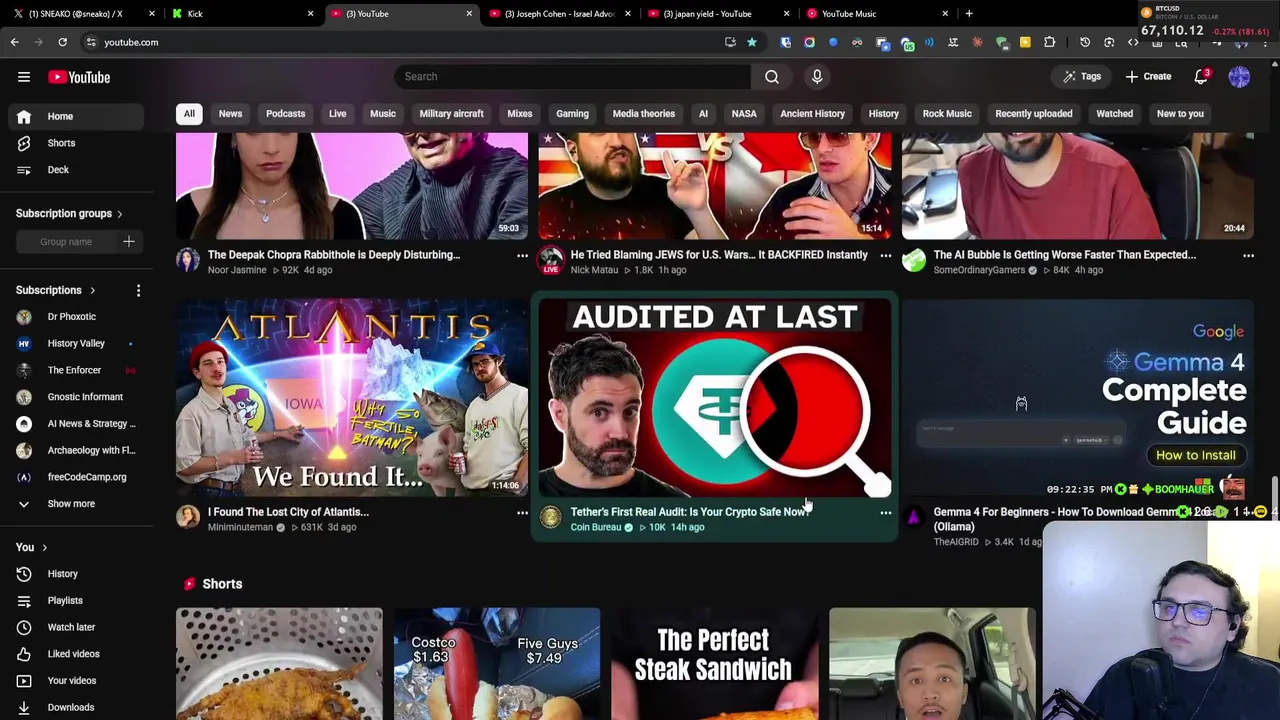1280x720 pixels.
Task: Open Subscriptions three-dot options
Action: pos(138,291)
